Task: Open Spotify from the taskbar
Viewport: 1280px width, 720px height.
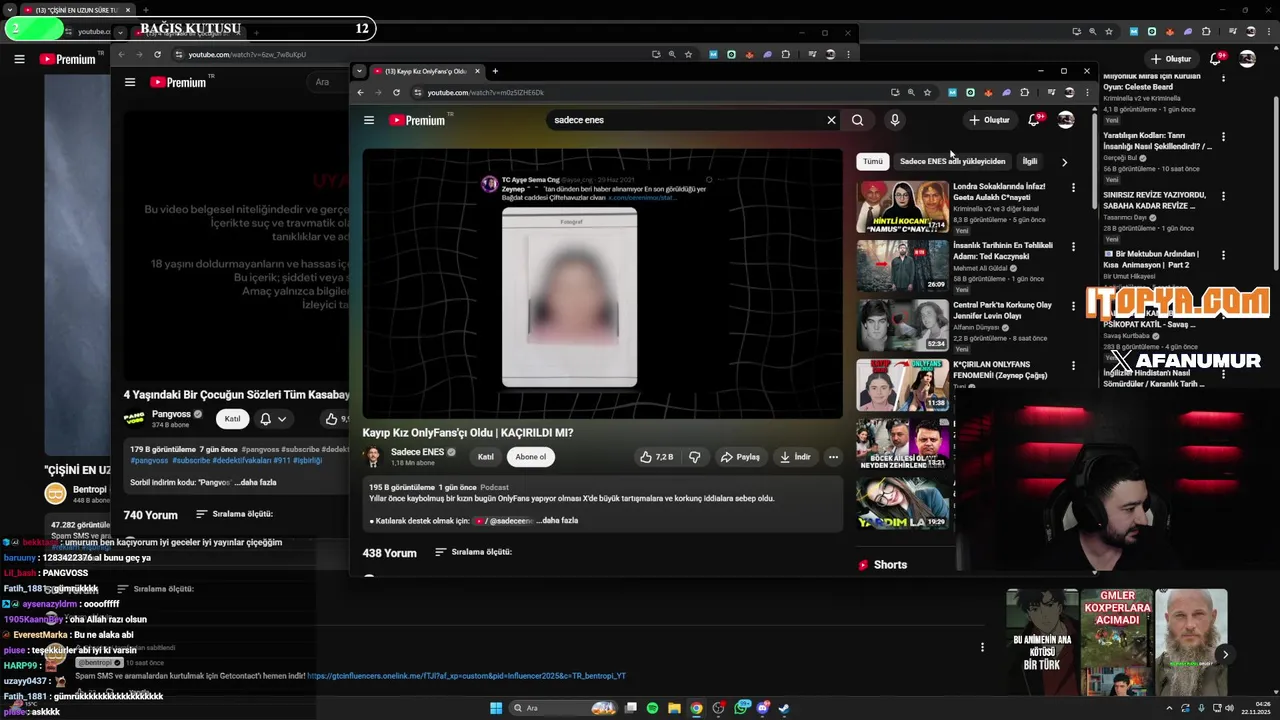Action: pyautogui.click(x=652, y=708)
